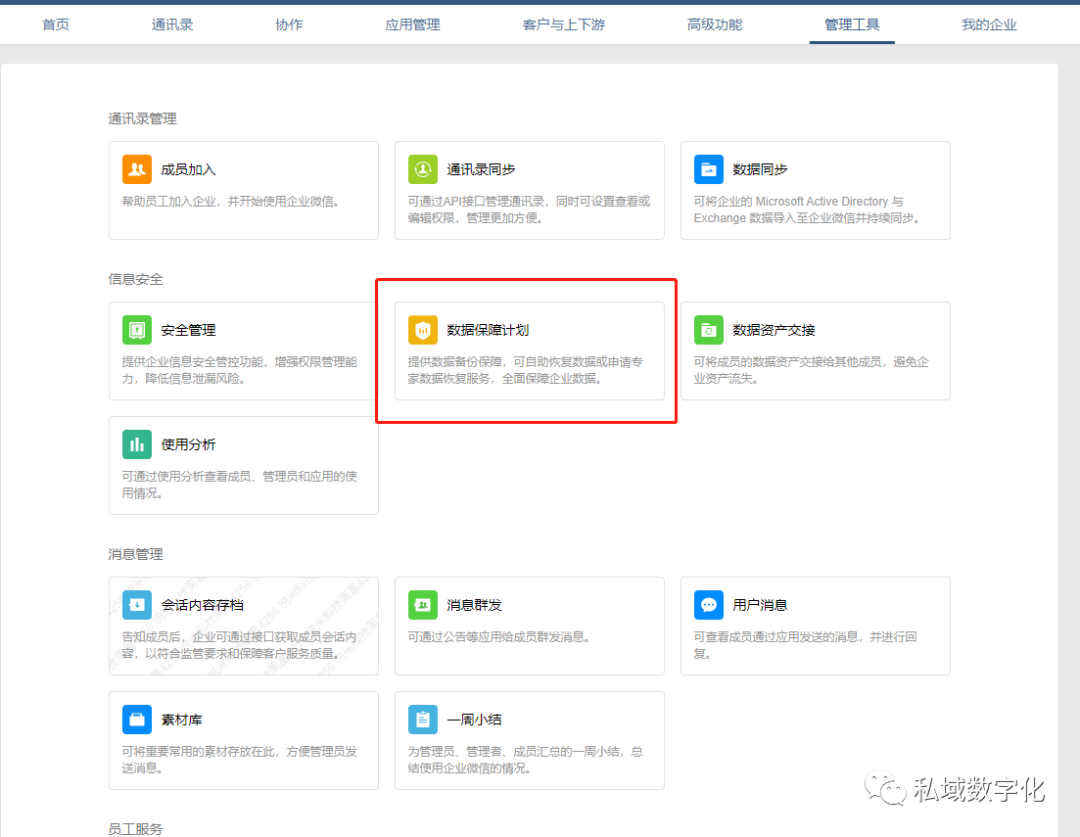
Task: Click the 通讯录同步 green icon
Action: pos(423,169)
